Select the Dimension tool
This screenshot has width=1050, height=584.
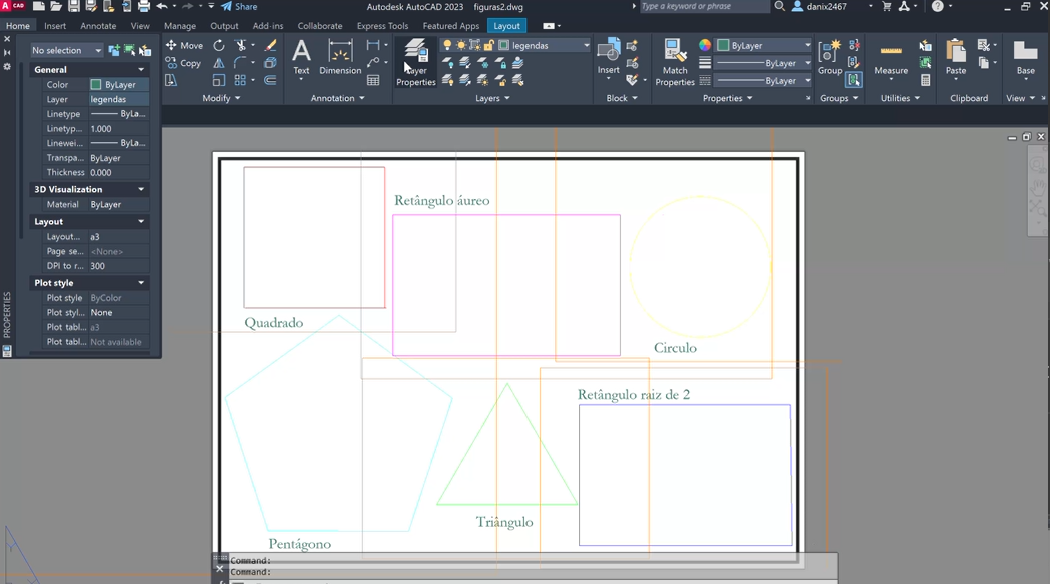340,57
